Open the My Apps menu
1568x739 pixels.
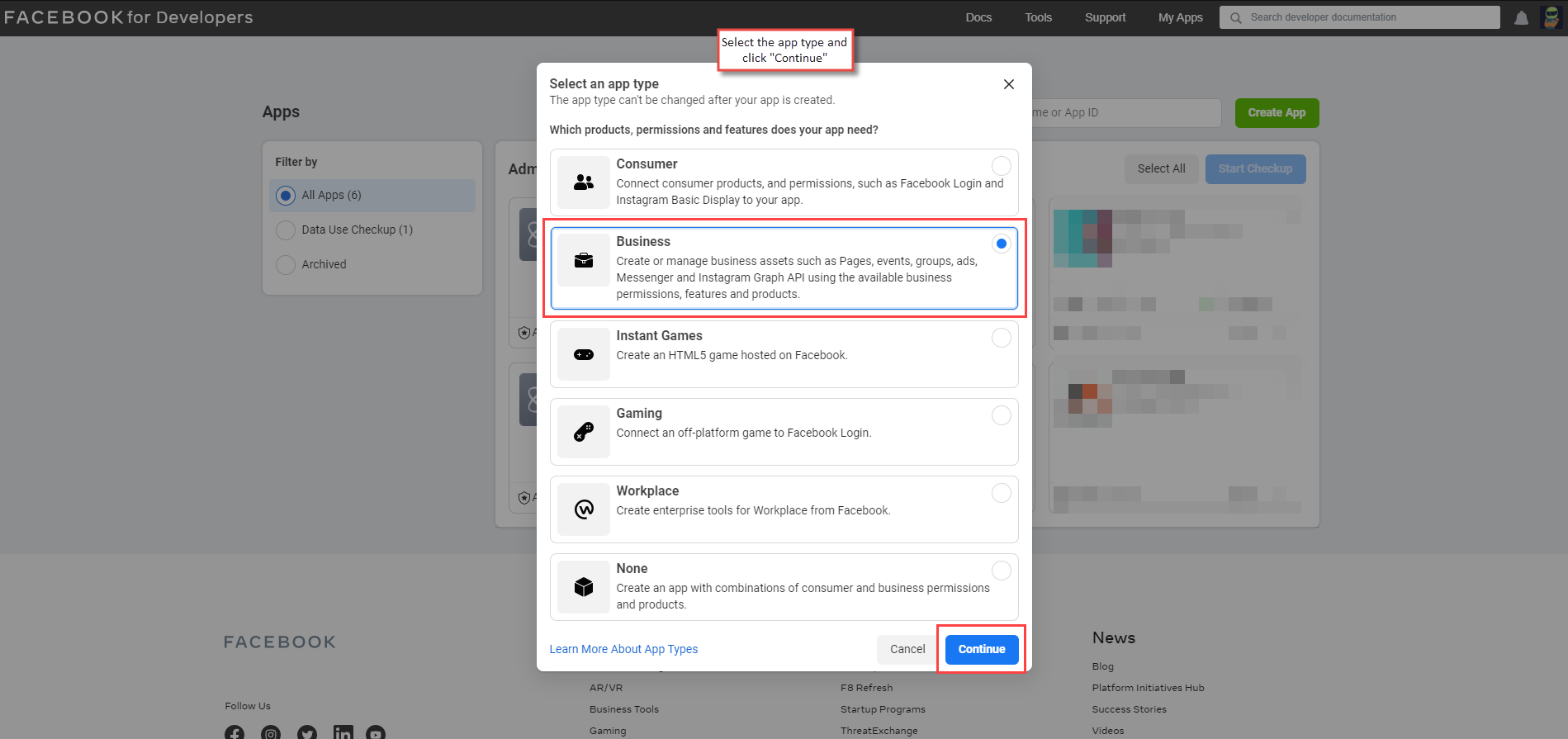tap(1180, 17)
